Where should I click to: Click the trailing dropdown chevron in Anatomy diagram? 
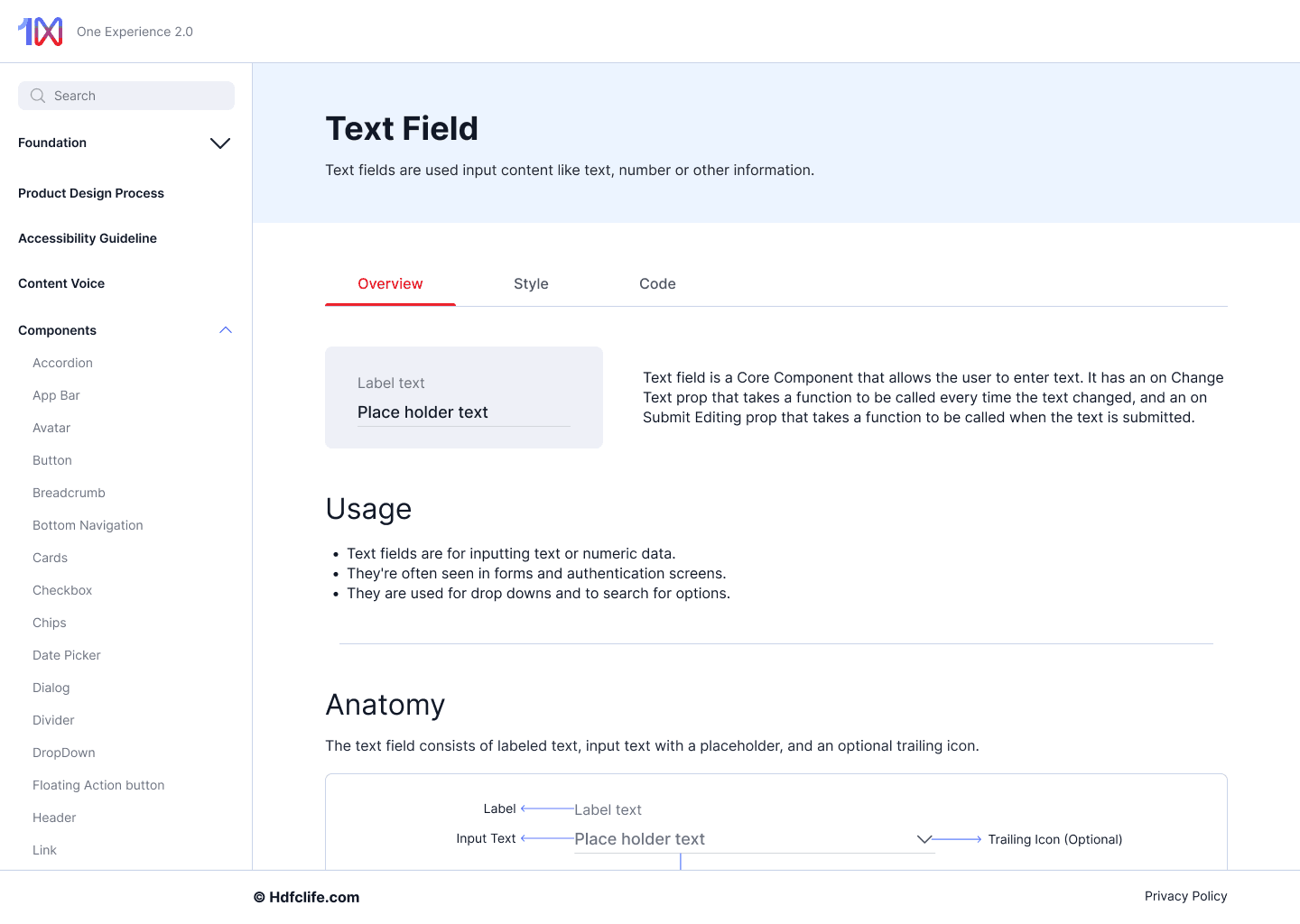coord(924,839)
